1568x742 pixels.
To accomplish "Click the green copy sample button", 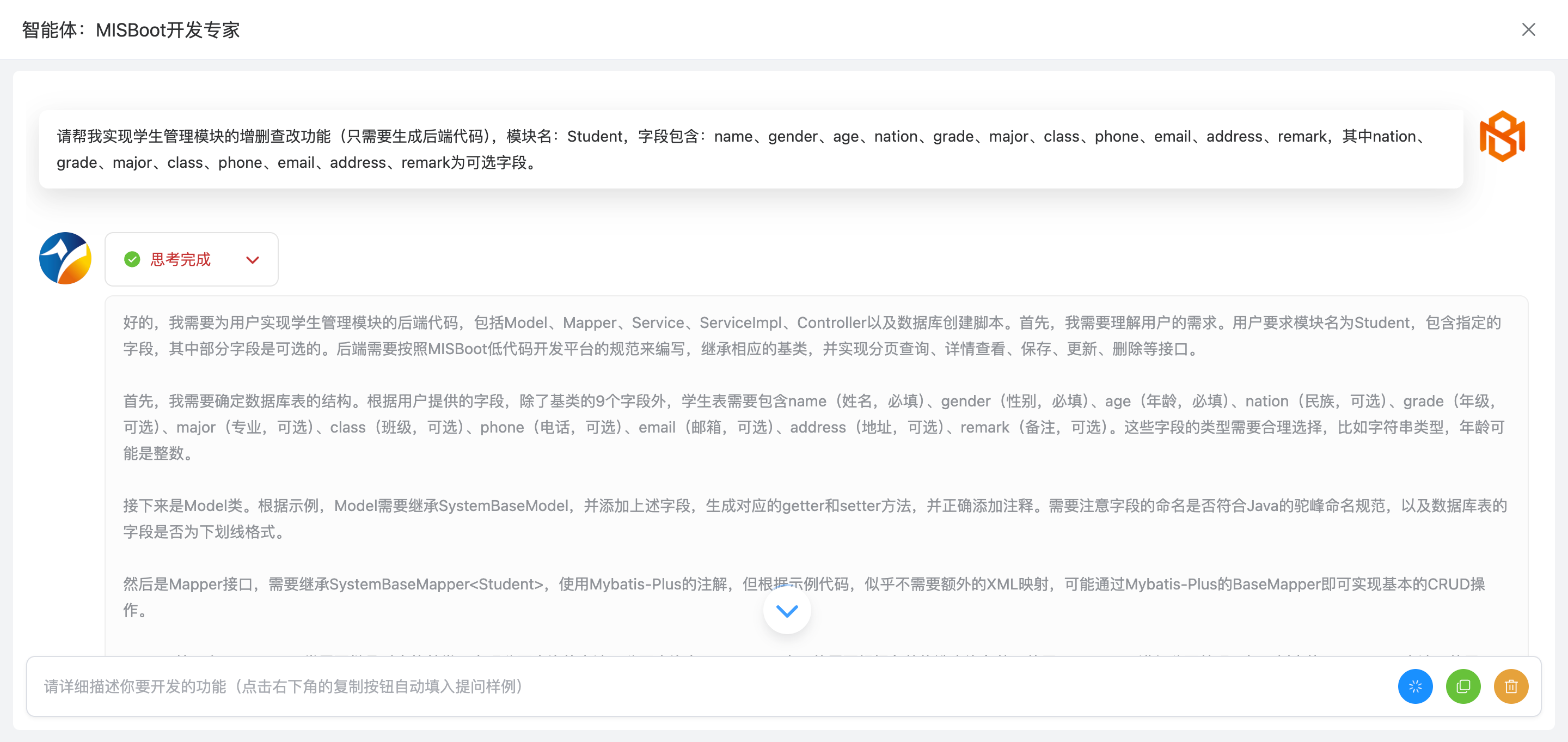I will (x=1463, y=686).
